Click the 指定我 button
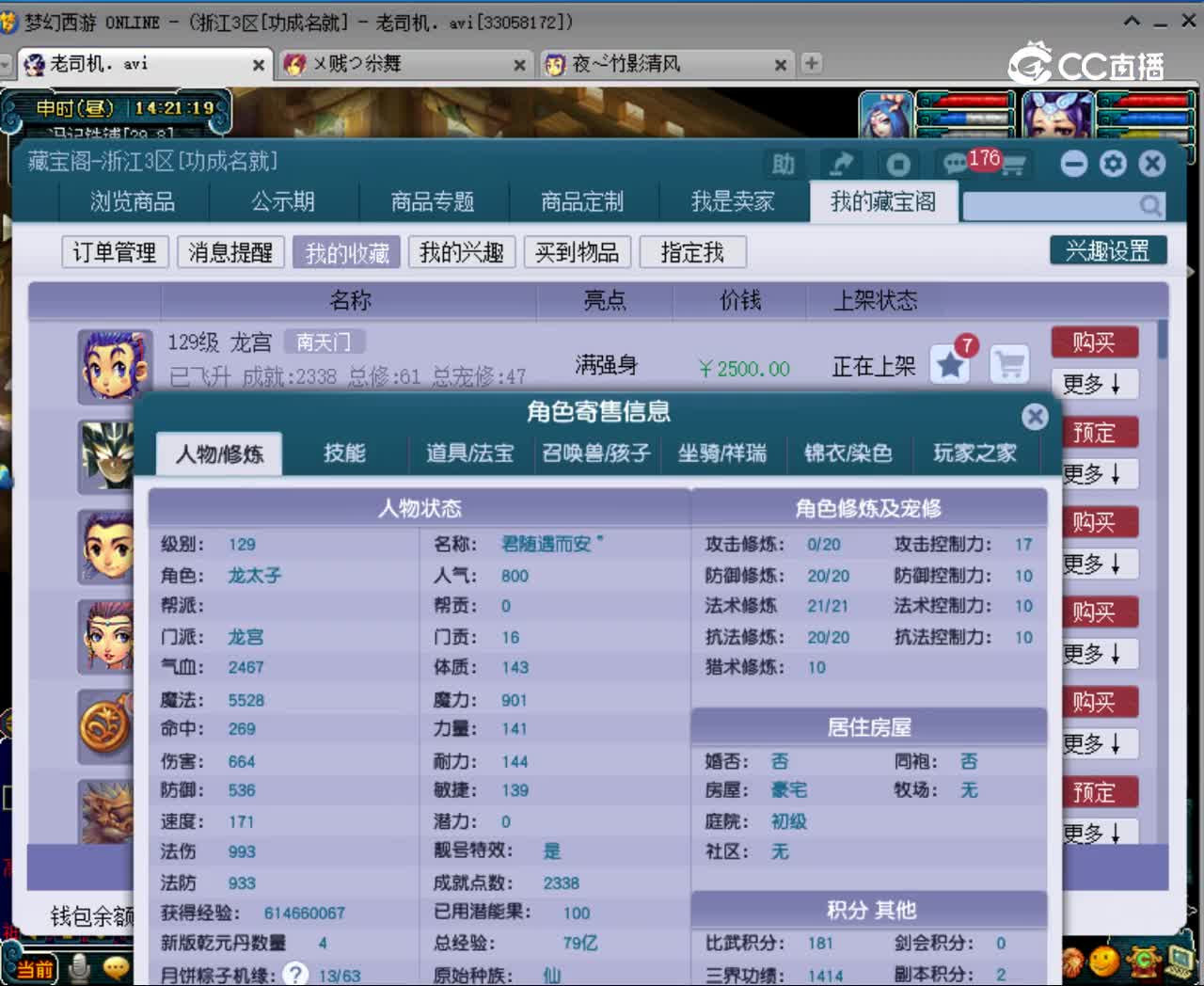1204x986 pixels. coord(692,252)
